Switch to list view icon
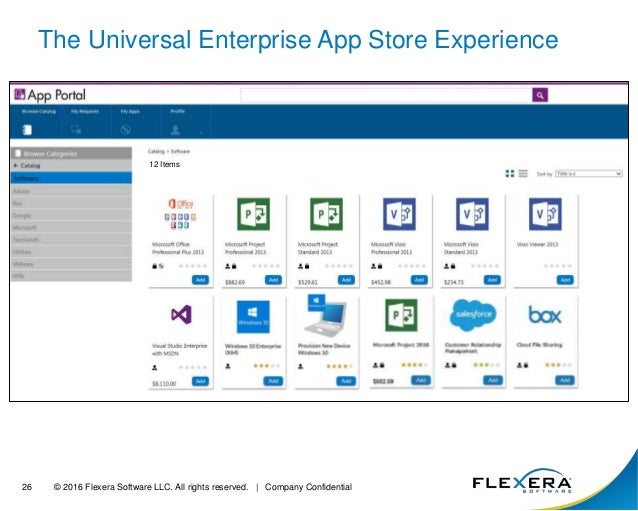This screenshot has height=511, width=638. pyautogui.click(x=523, y=174)
